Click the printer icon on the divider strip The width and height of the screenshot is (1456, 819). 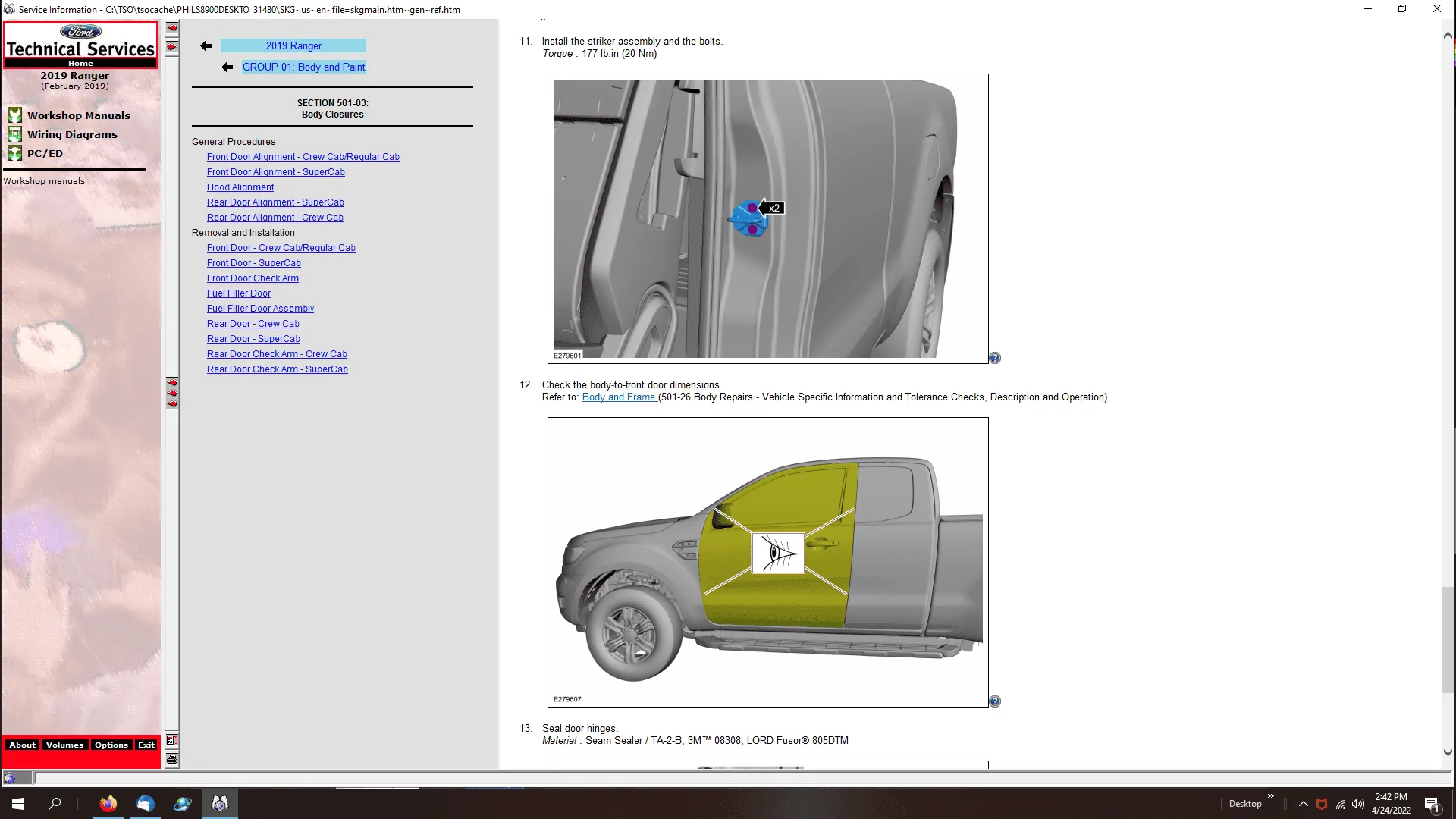172,759
